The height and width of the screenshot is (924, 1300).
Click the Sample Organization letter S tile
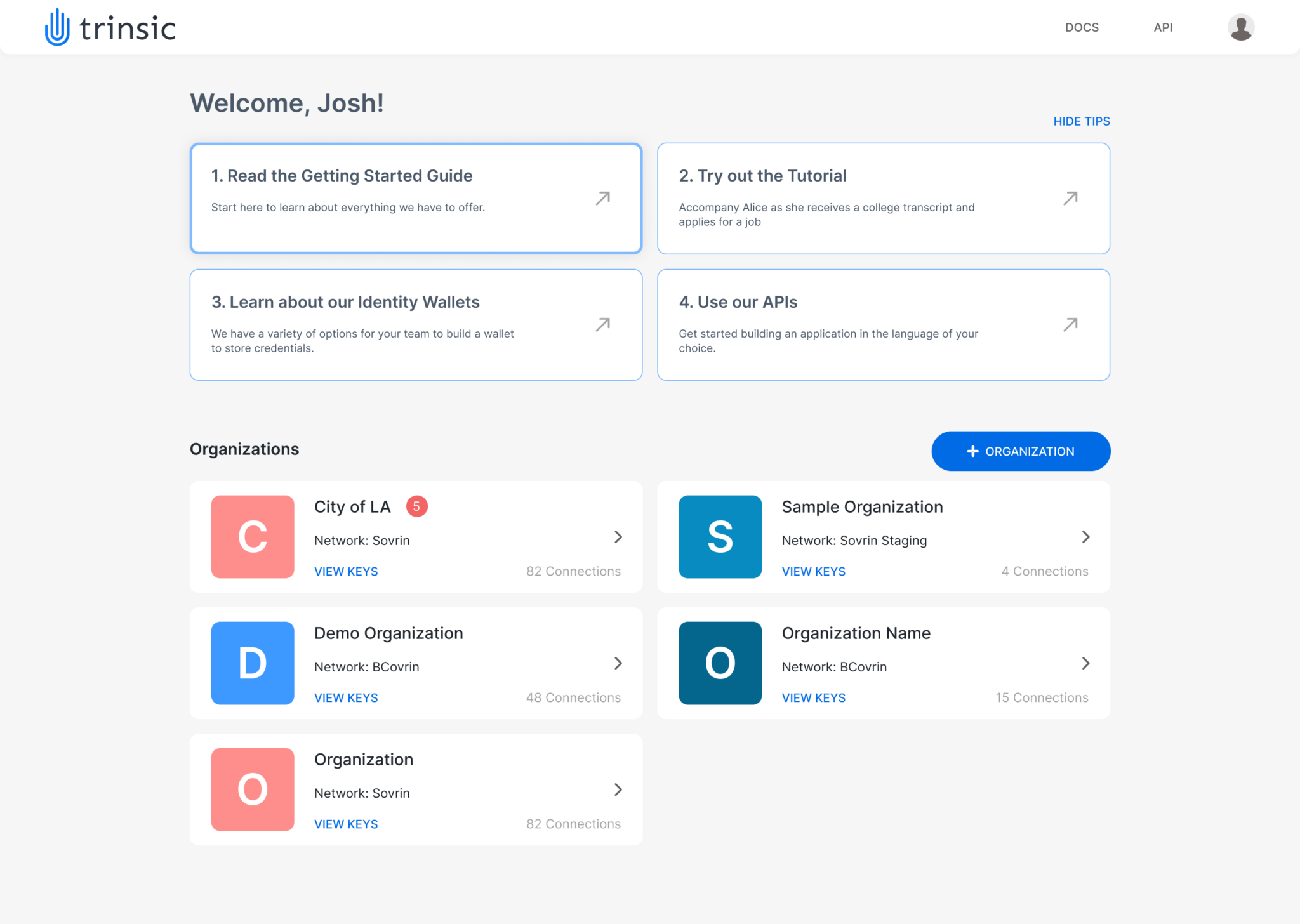720,536
